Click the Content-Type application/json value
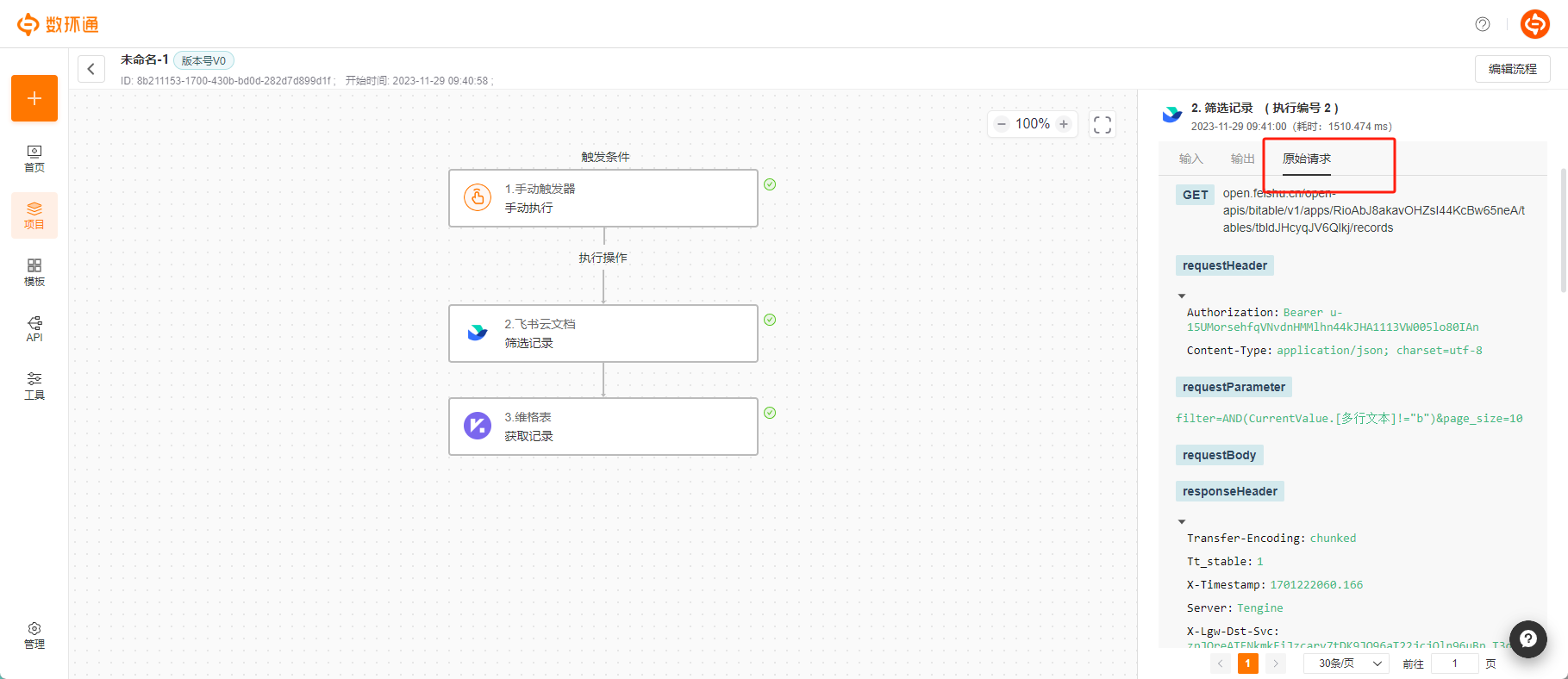Image resolution: width=1568 pixels, height=679 pixels. tap(1379, 351)
